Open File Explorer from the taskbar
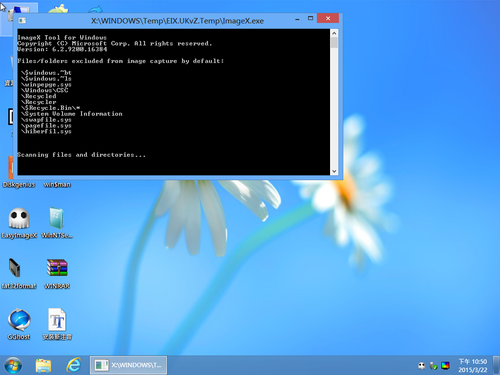This screenshot has width=500, height=375. click(43, 366)
